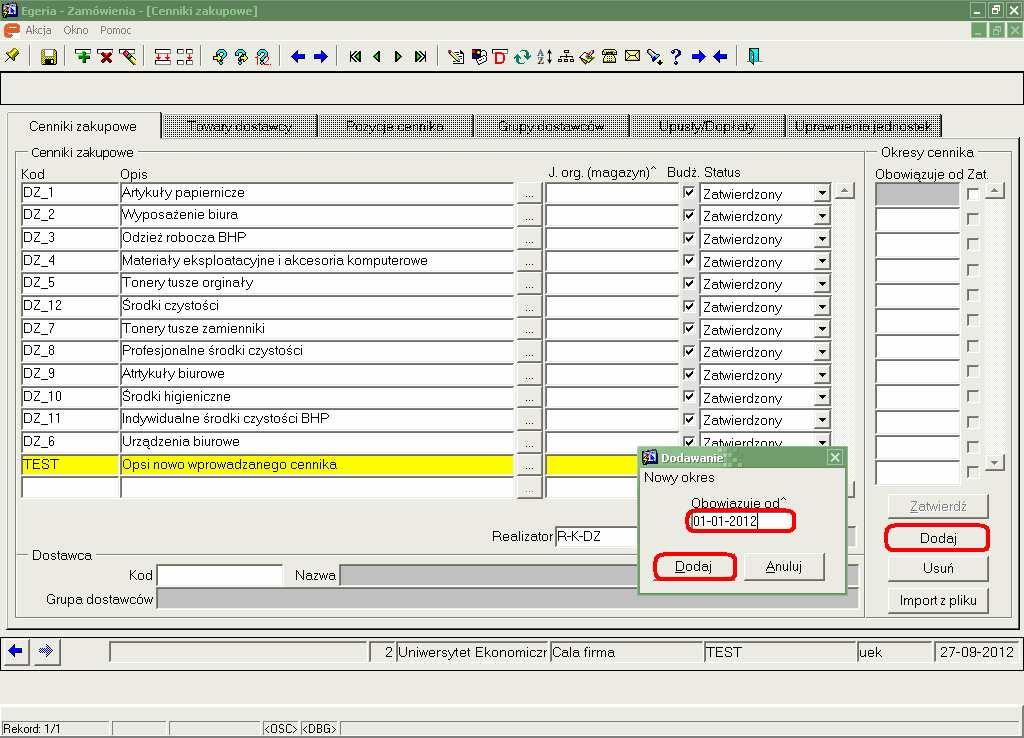Toggle Budż. checkbox for DZ_2 row
Image resolution: width=1024 pixels, height=738 pixels.
tap(688, 215)
